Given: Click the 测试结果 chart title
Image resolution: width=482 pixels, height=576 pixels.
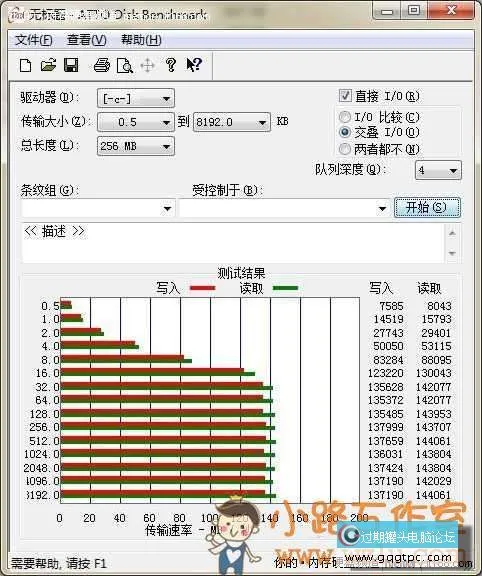Looking at the screenshot, I should pyautogui.click(x=241, y=273).
